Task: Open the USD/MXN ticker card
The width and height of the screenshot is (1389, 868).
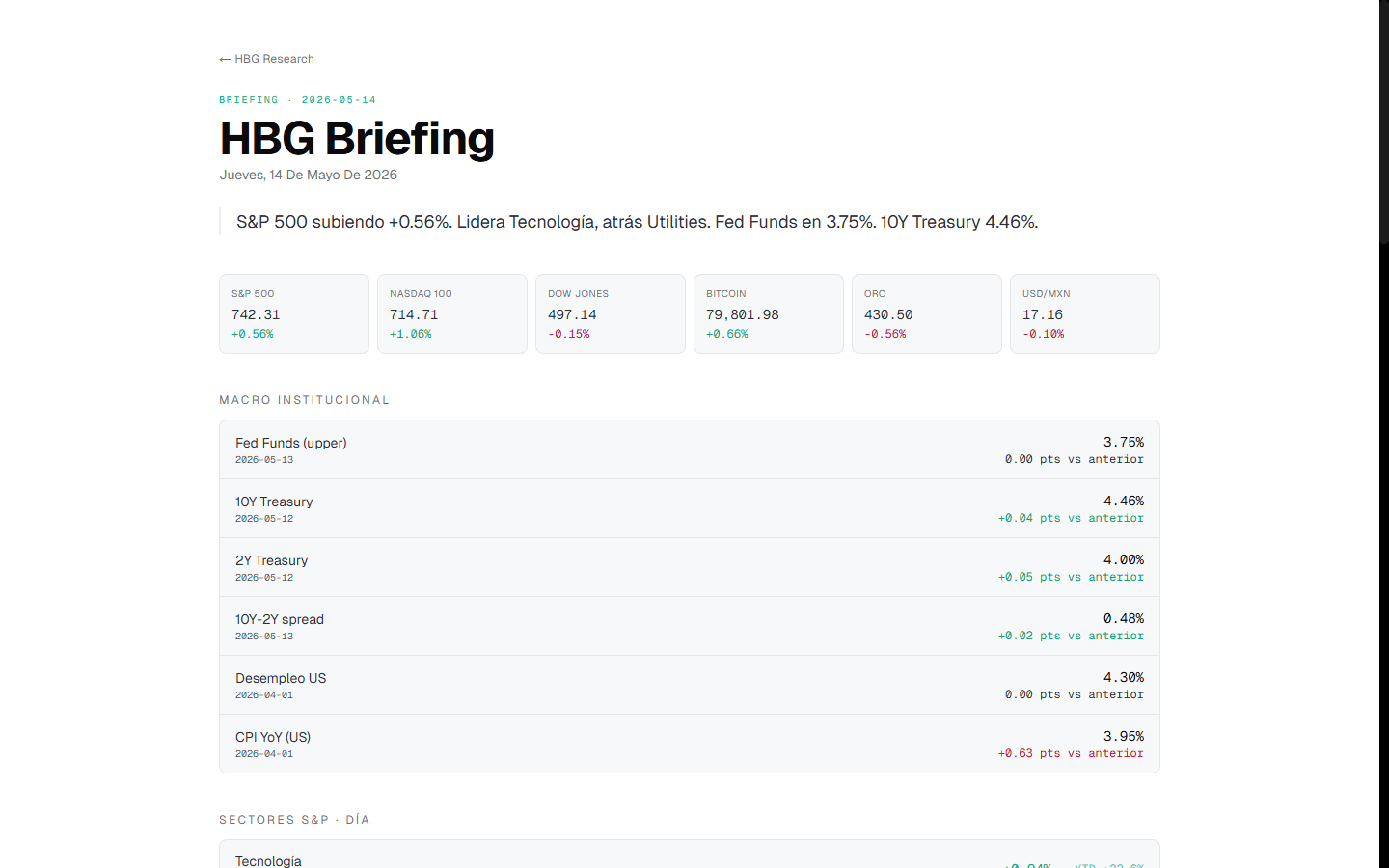Action: point(1085,313)
